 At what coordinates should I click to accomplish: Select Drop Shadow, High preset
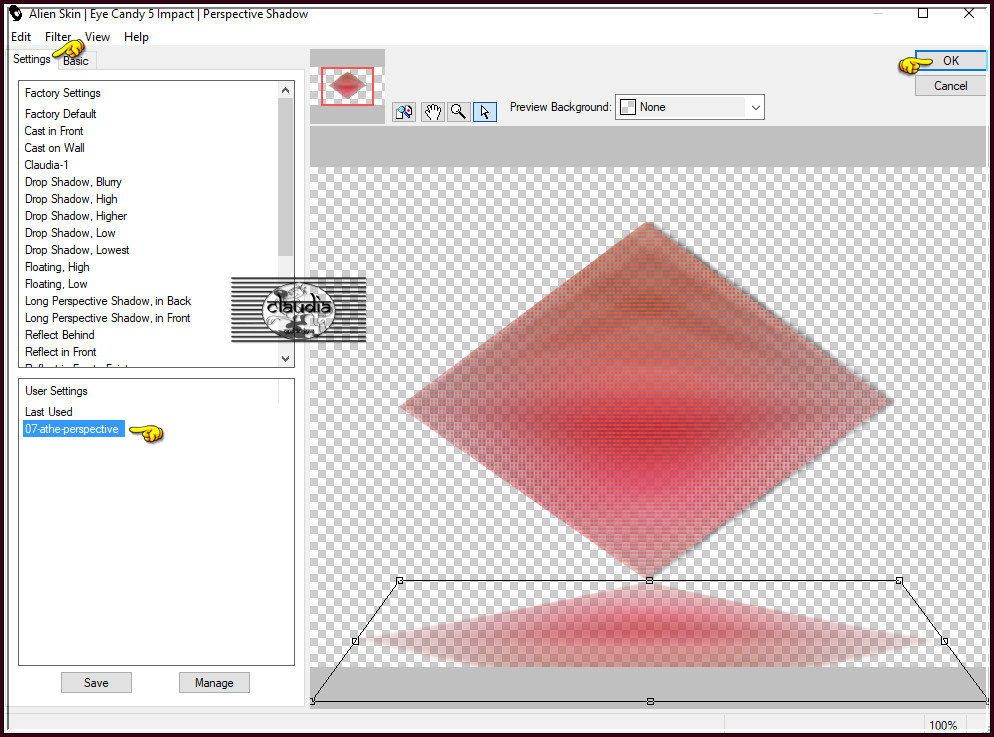pos(71,199)
